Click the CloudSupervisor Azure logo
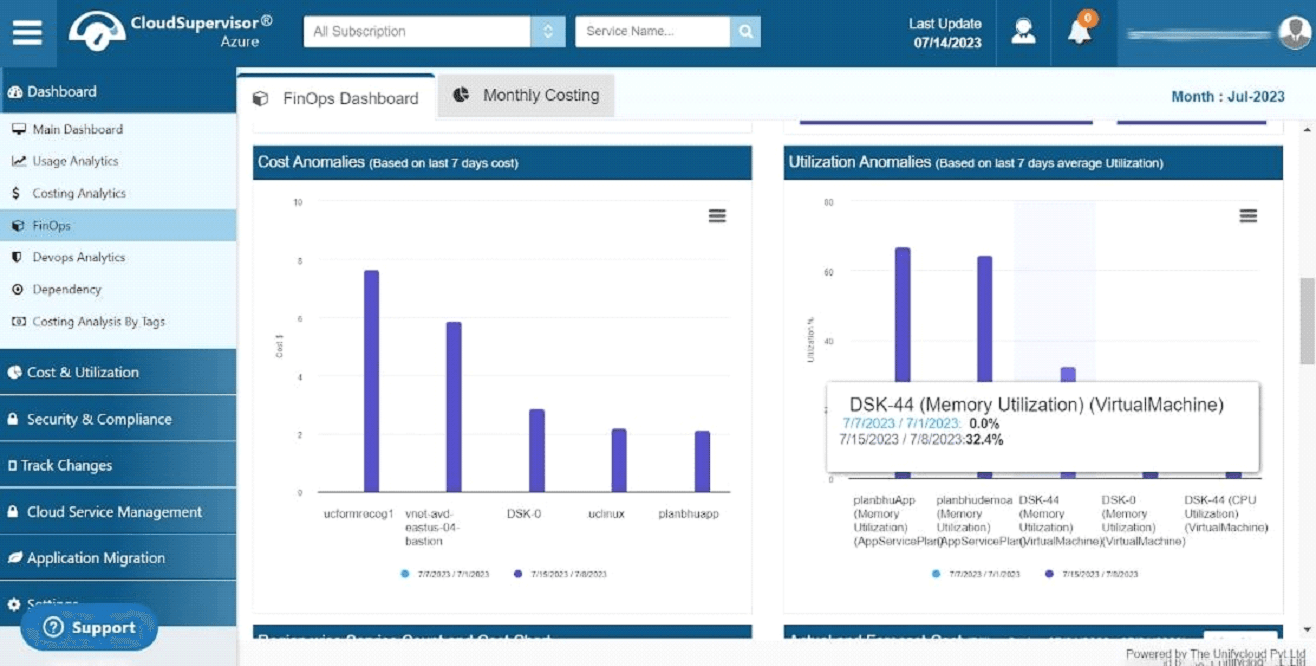The height and width of the screenshot is (666, 1316). click(170, 31)
